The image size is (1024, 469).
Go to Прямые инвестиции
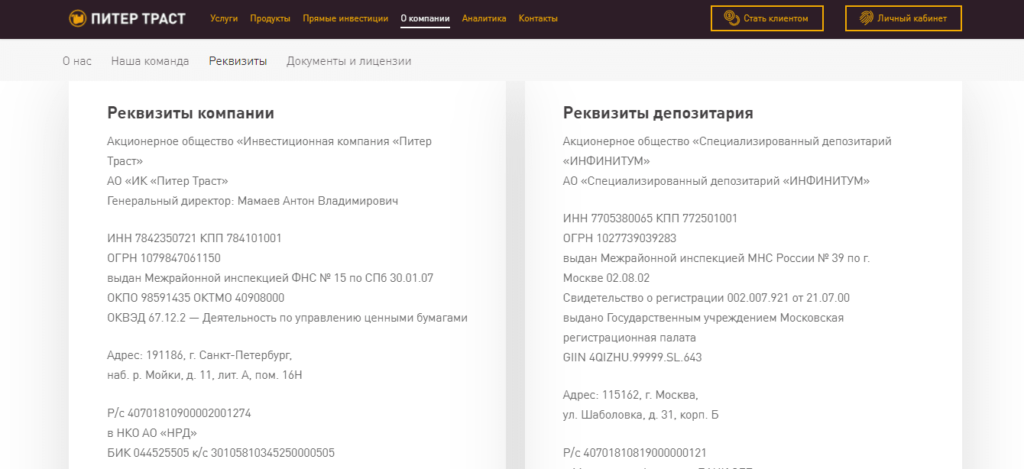(x=345, y=18)
